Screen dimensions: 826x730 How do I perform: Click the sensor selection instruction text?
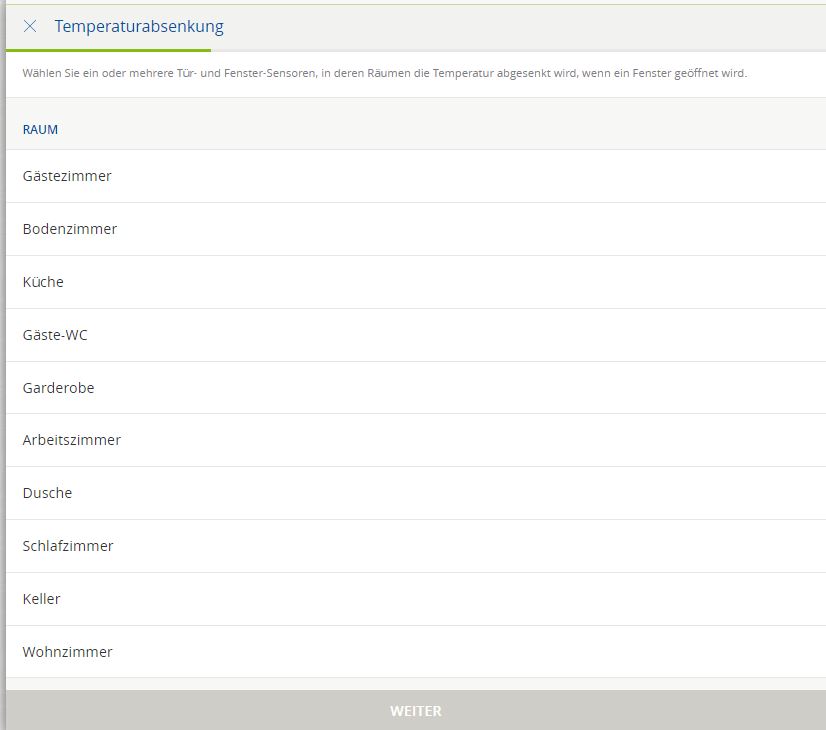[x=384, y=74]
